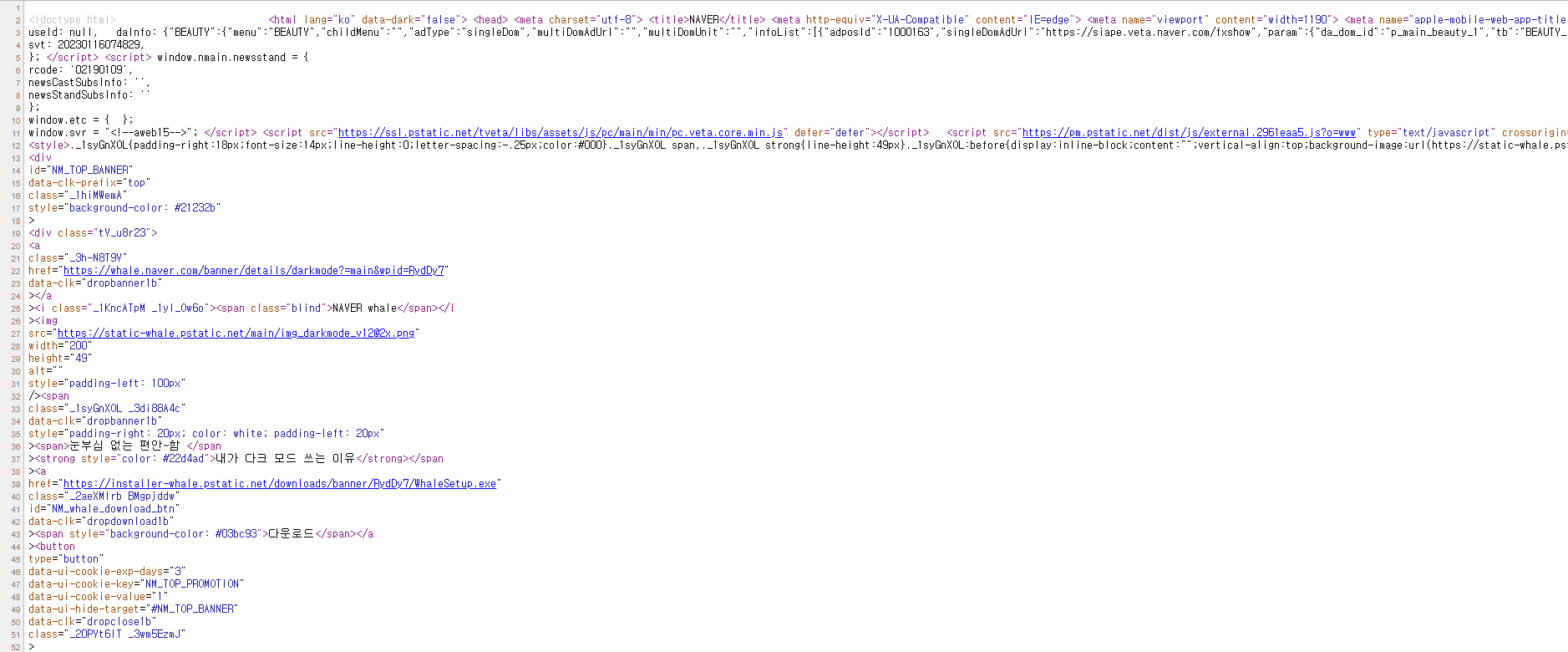Click the class="_1syGnXOL _3di88A4c" attribute
Viewport: 1568px width, 652px height.
(x=107, y=408)
